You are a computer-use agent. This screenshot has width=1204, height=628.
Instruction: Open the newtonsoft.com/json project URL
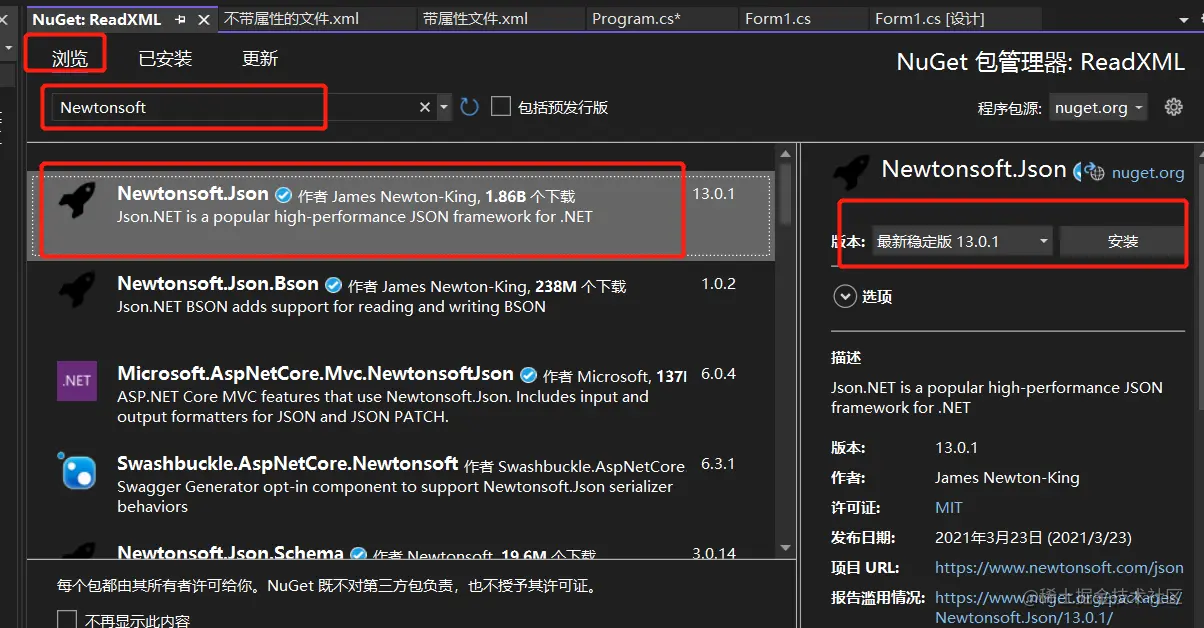coord(1059,567)
